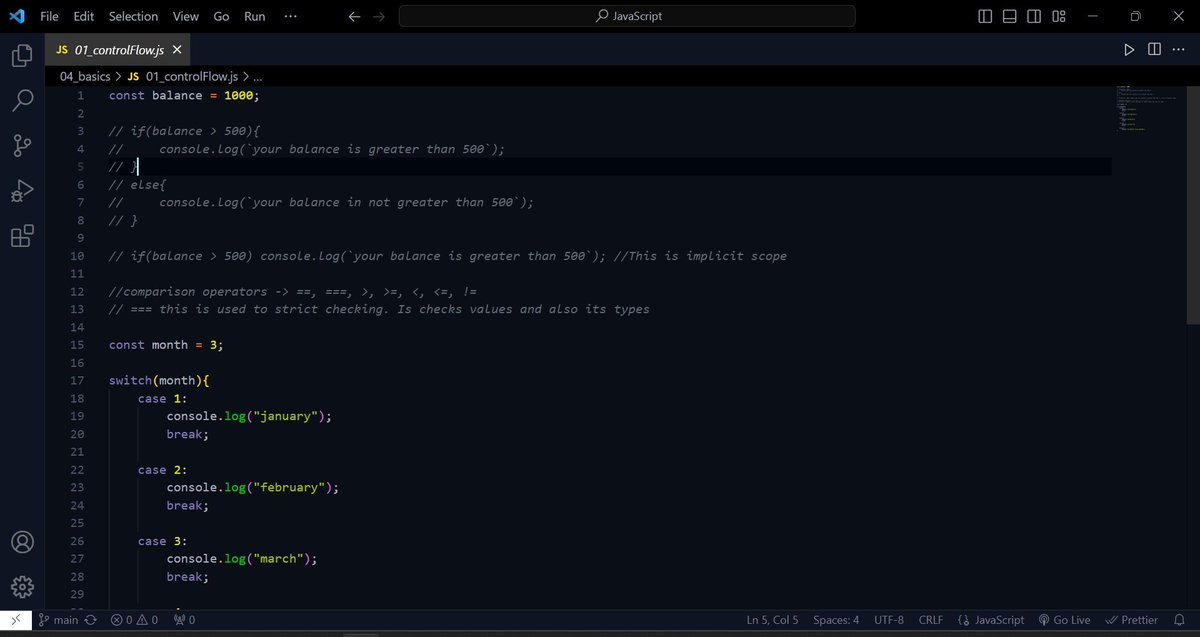Change line ending via CRLF

(x=931, y=620)
